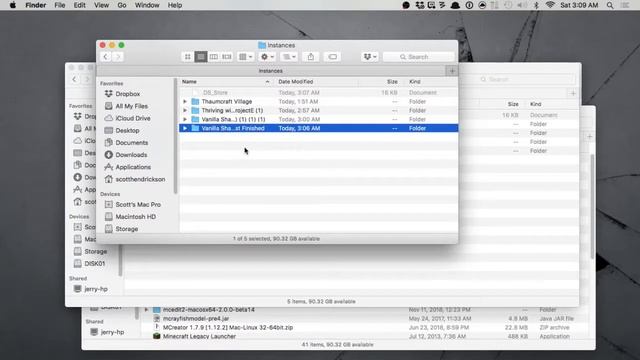
Task: Open scotthendrickson home folder in sidebar
Action: coord(140,180)
